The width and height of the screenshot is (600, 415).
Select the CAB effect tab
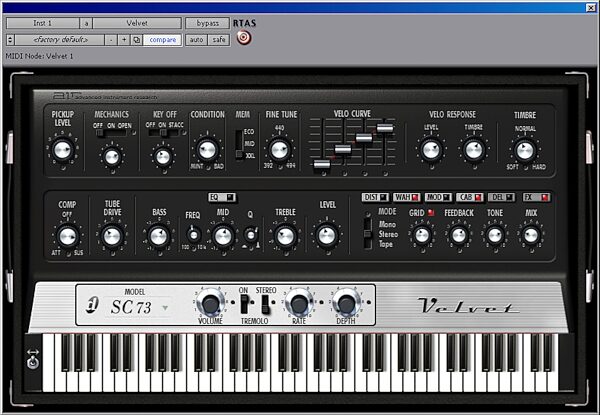pyautogui.click(x=470, y=197)
